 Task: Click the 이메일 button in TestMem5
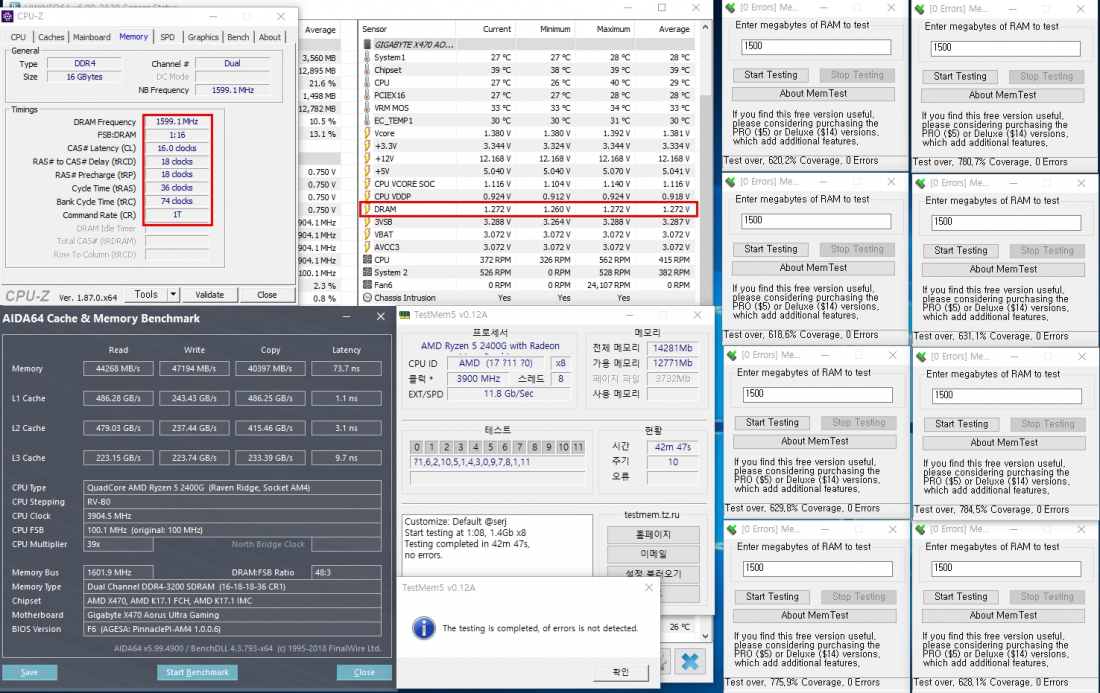point(653,554)
